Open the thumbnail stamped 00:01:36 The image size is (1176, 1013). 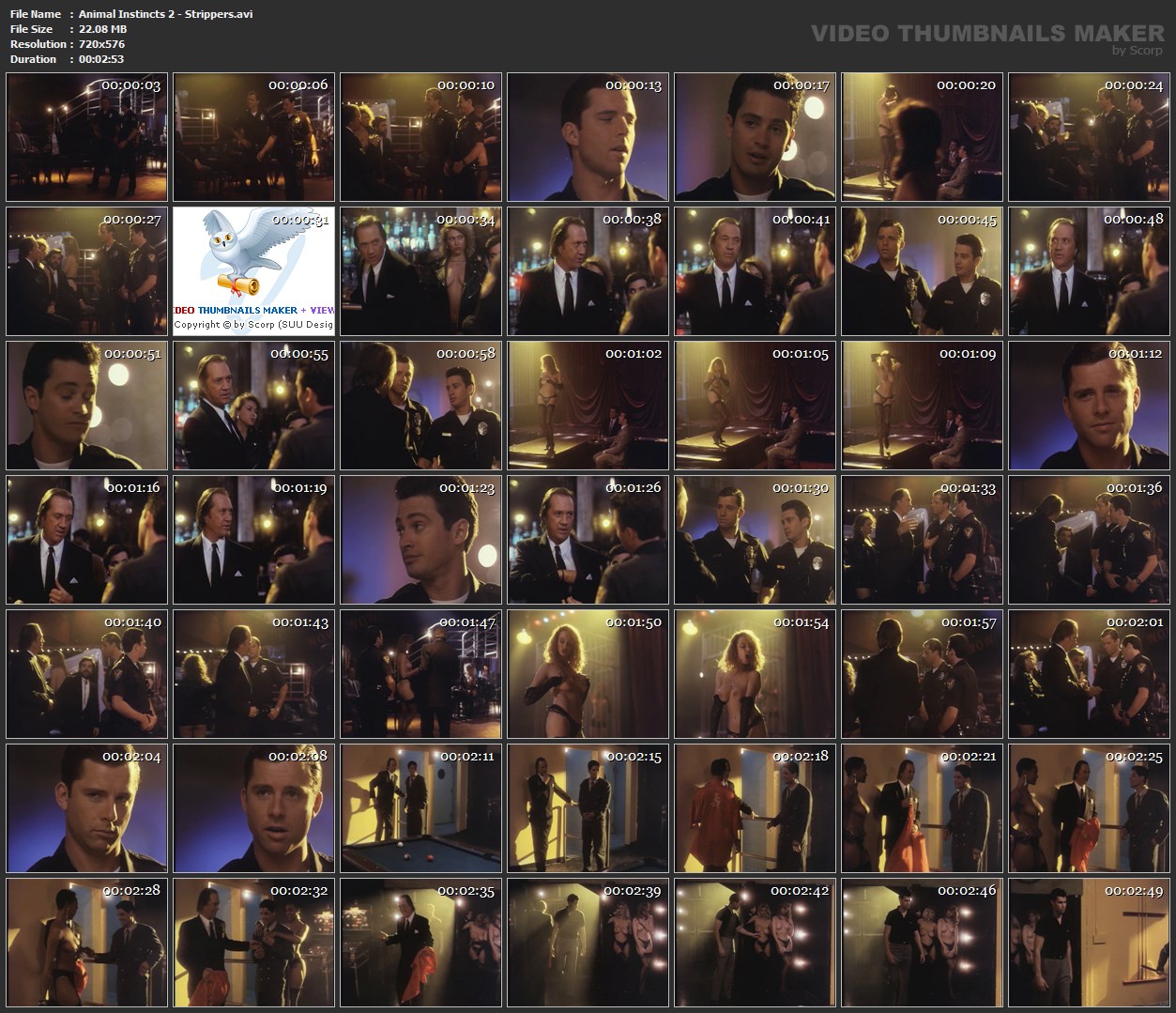point(1090,540)
